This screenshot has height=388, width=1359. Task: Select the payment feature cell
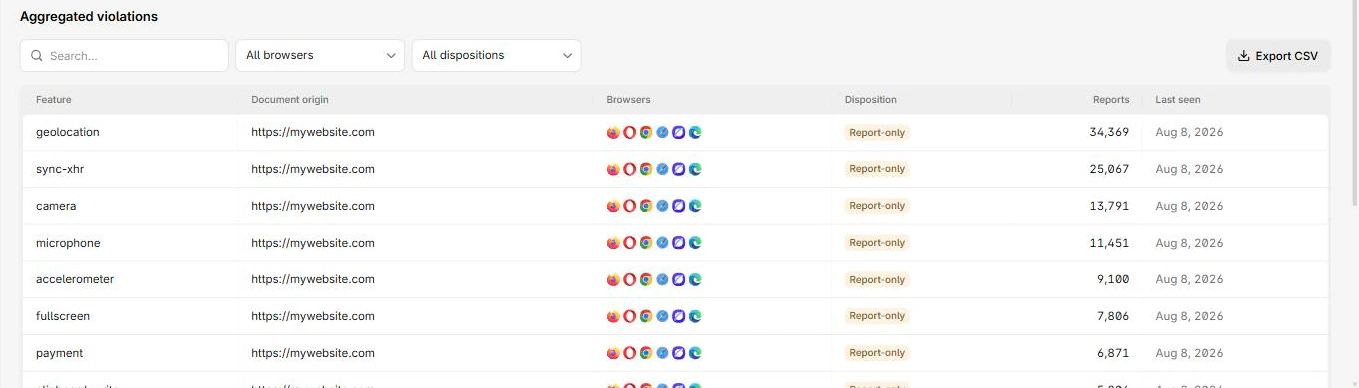(60, 353)
